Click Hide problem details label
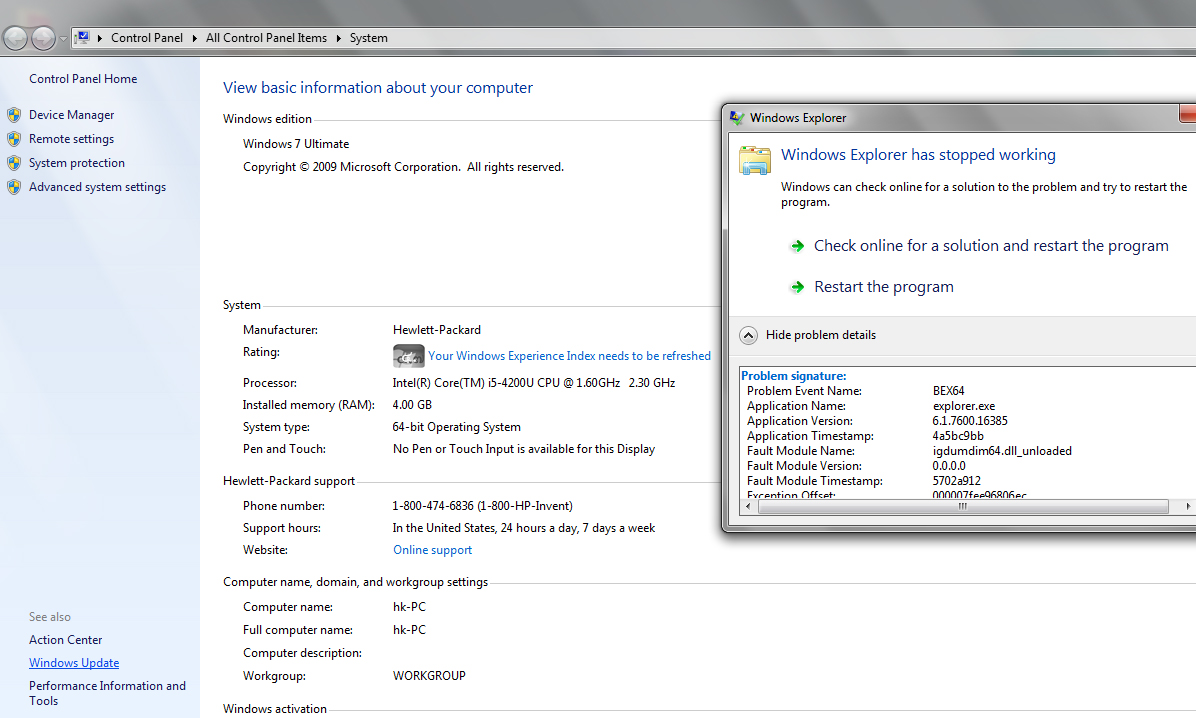 tap(821, 335)
